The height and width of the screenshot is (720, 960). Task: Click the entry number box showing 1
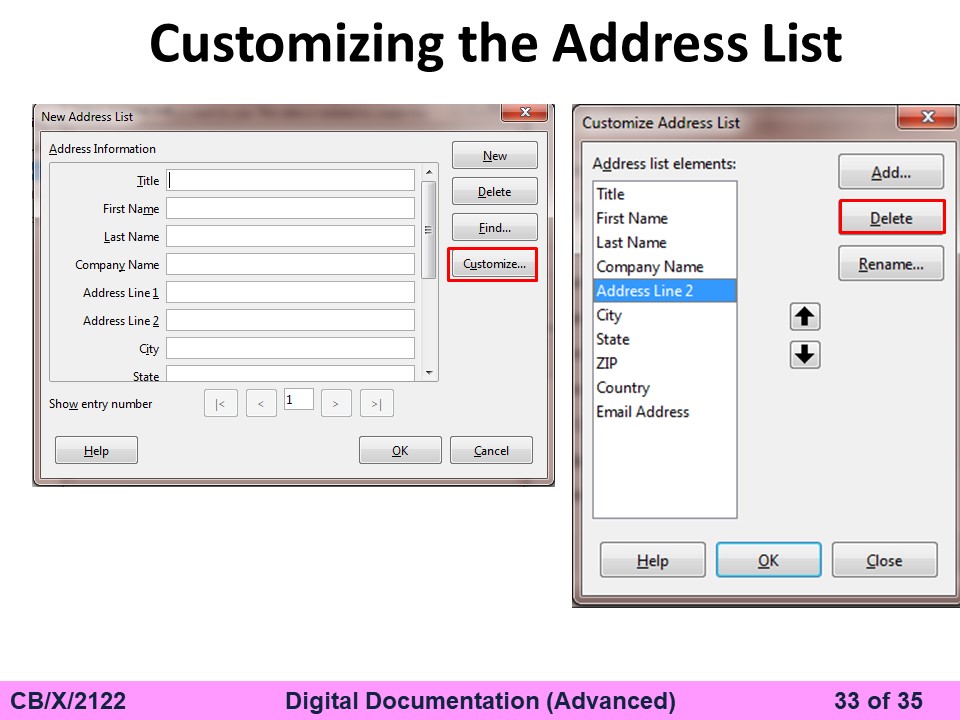coord(299,400)
